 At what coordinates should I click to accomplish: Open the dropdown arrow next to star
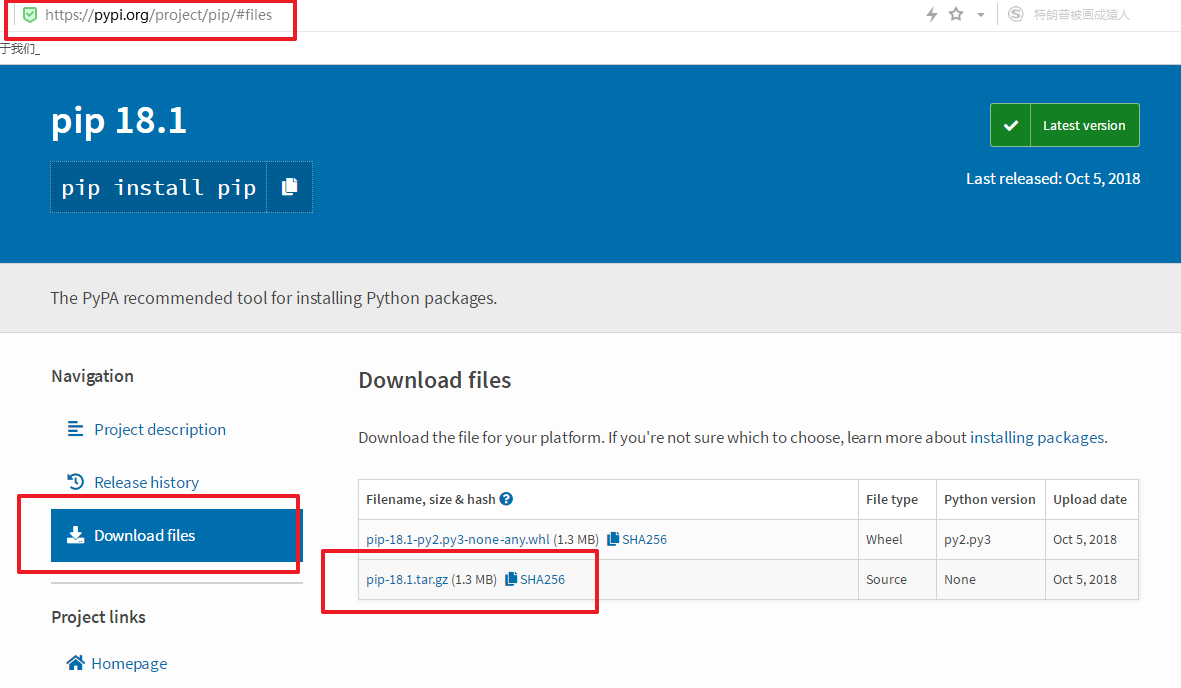click(981, 15)
